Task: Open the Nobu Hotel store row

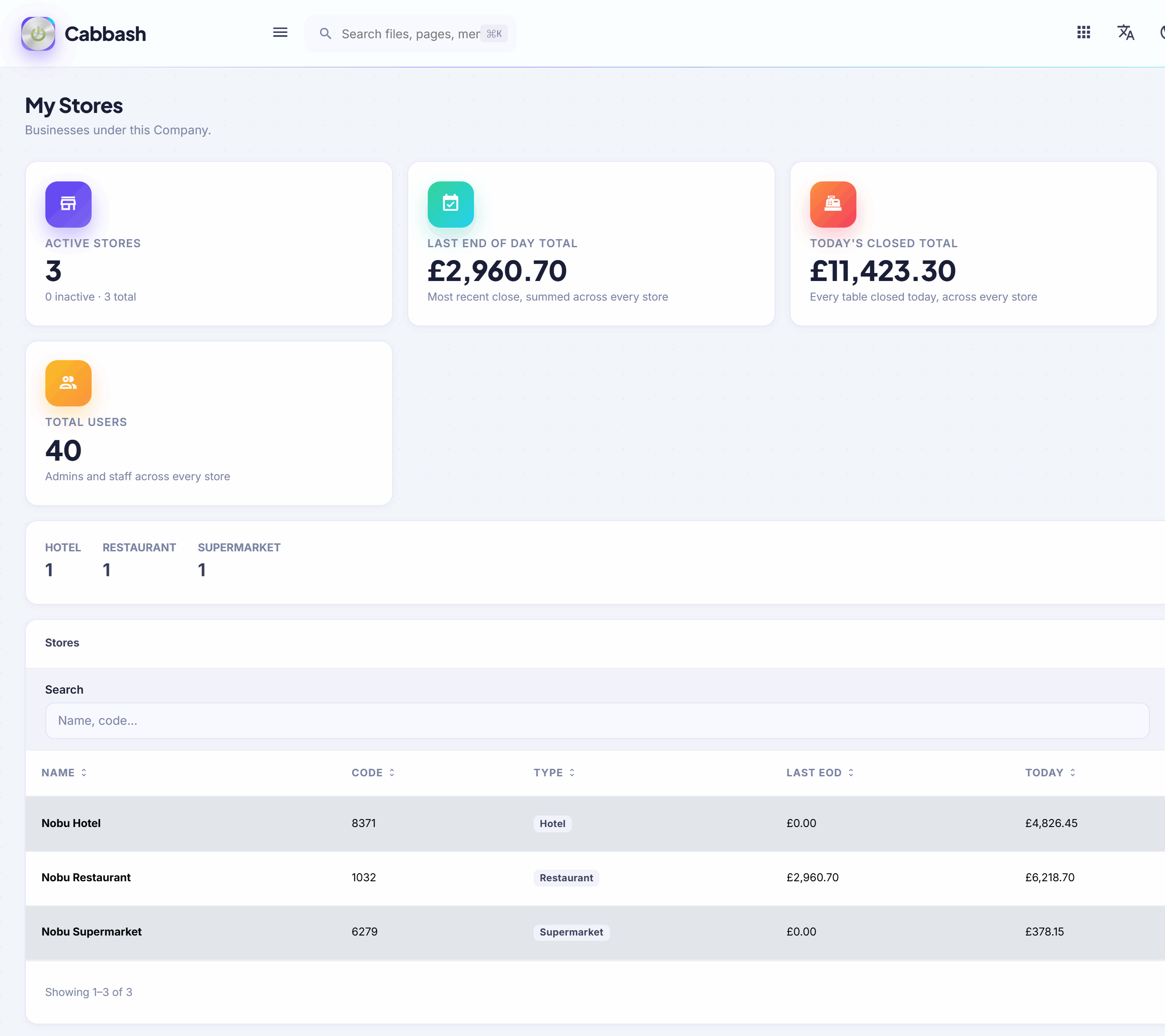Action: pyautogui.click(x=595, y=823)
